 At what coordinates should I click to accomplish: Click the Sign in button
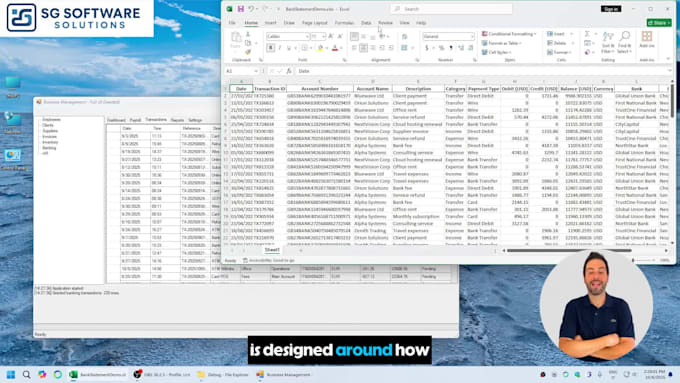(611, 9)
